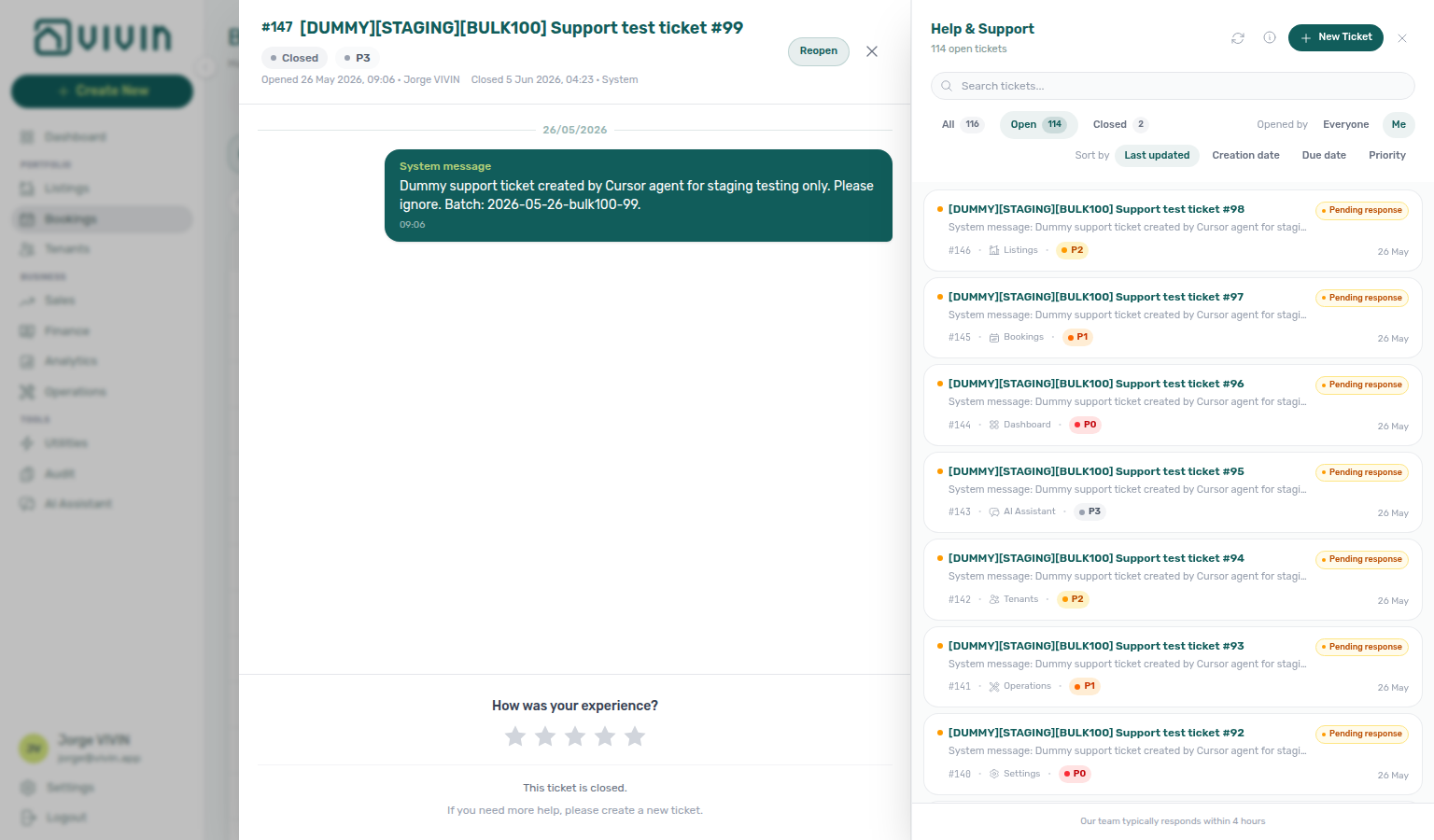This screenshot has width=1434, height=840.
Task: Open Support test ticket #95
Action: tap(1173, 492)
